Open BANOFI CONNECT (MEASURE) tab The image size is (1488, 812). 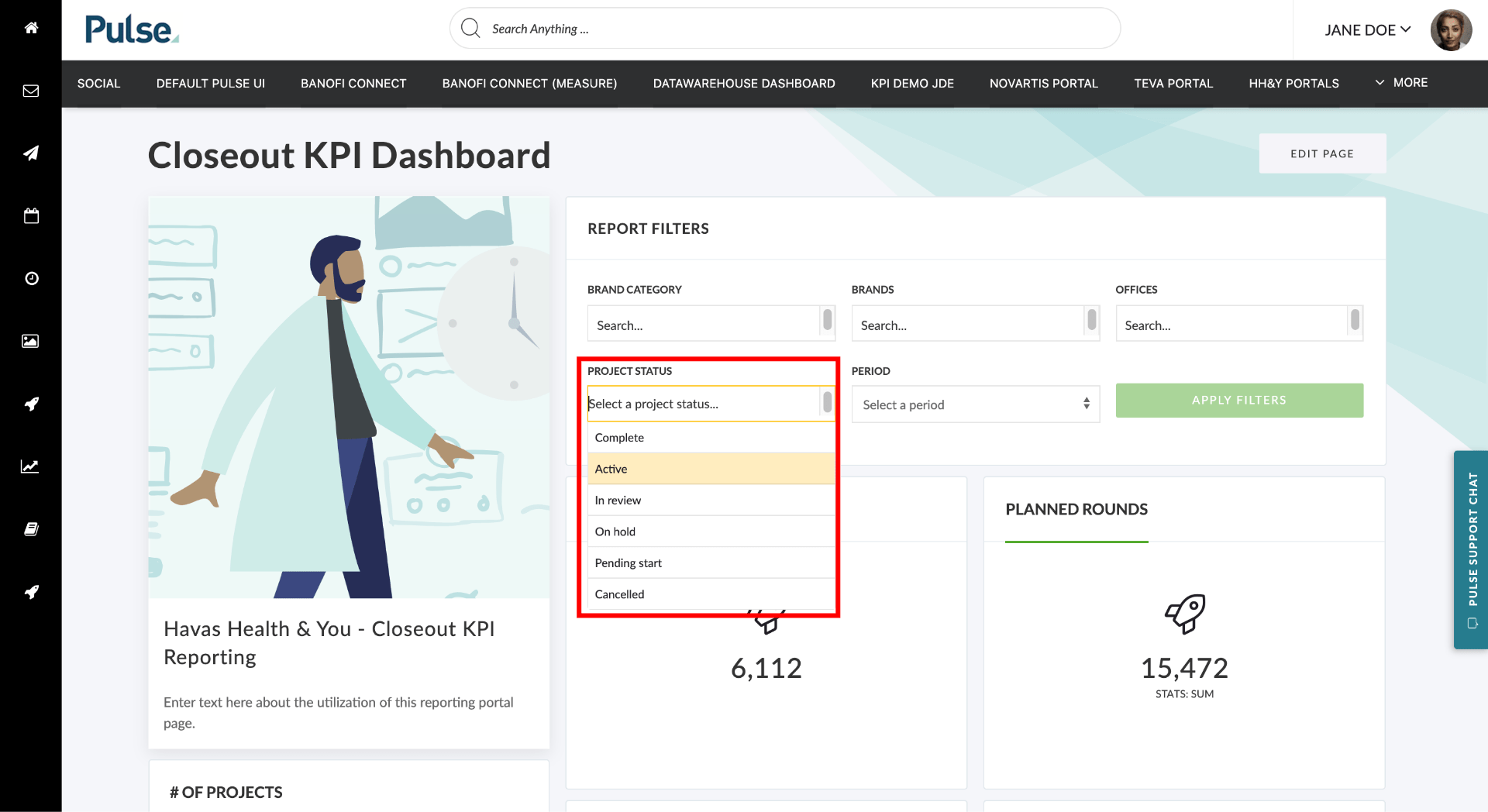(x=530, y=84)
